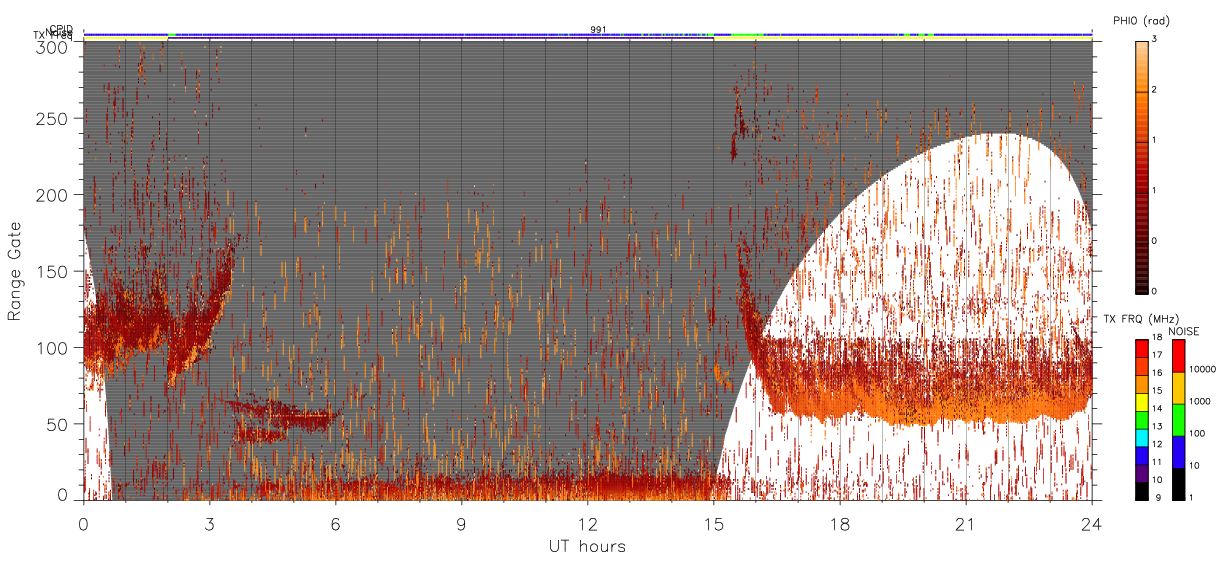Click the UT hours tick label '6'
The image size is (1228, 567).
point(335,523)
